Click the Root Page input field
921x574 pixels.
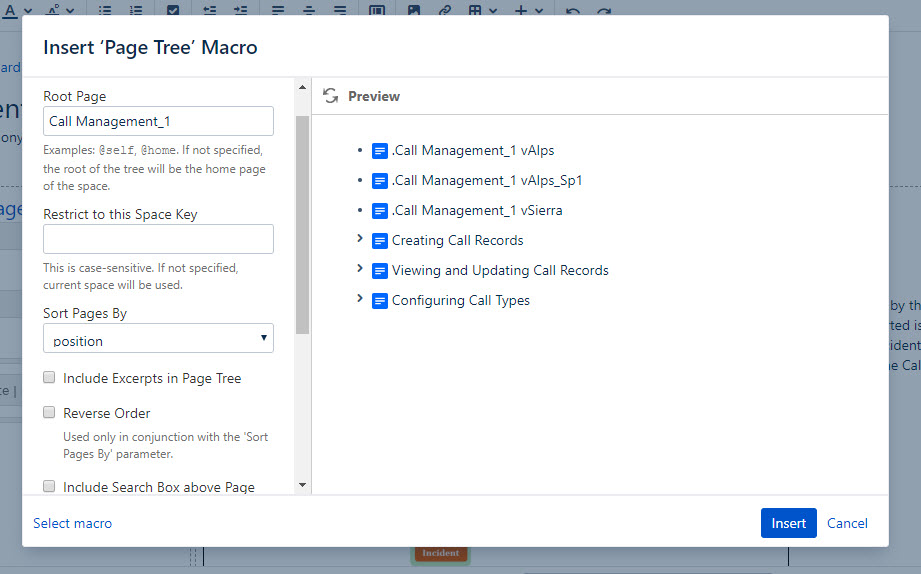pos(158,121)
